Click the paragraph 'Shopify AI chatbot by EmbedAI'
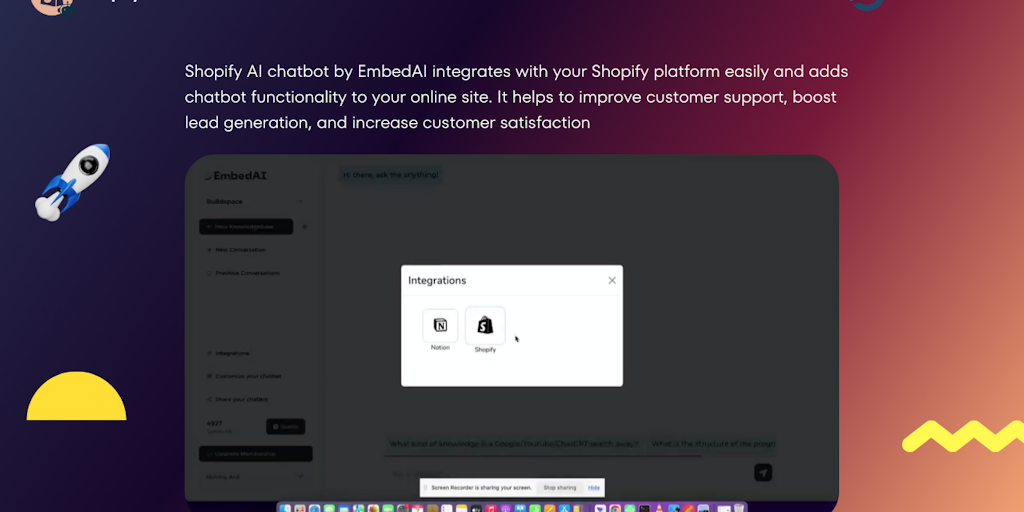Screen dimensions: 1024x512 [517, 97]
